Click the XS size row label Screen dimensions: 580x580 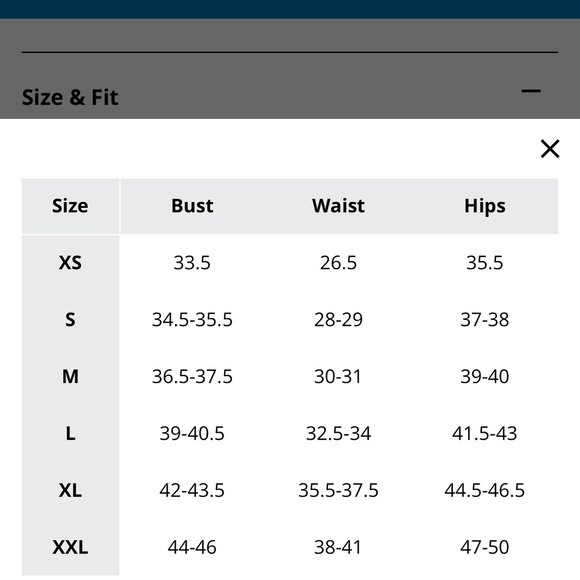[70, 263]
